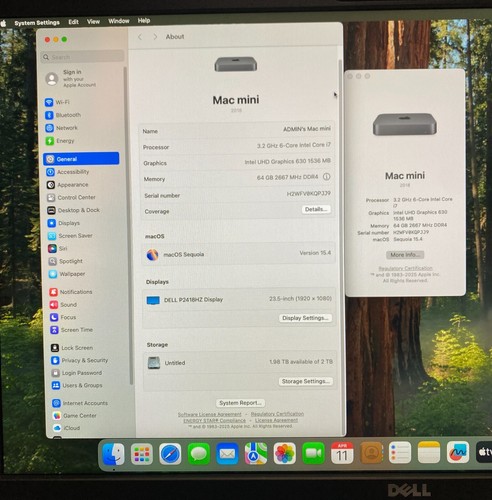The height and width of the screenshot is (500, 492).
Task: Open Freeform from the Dock
Action: tap(458, 452)
